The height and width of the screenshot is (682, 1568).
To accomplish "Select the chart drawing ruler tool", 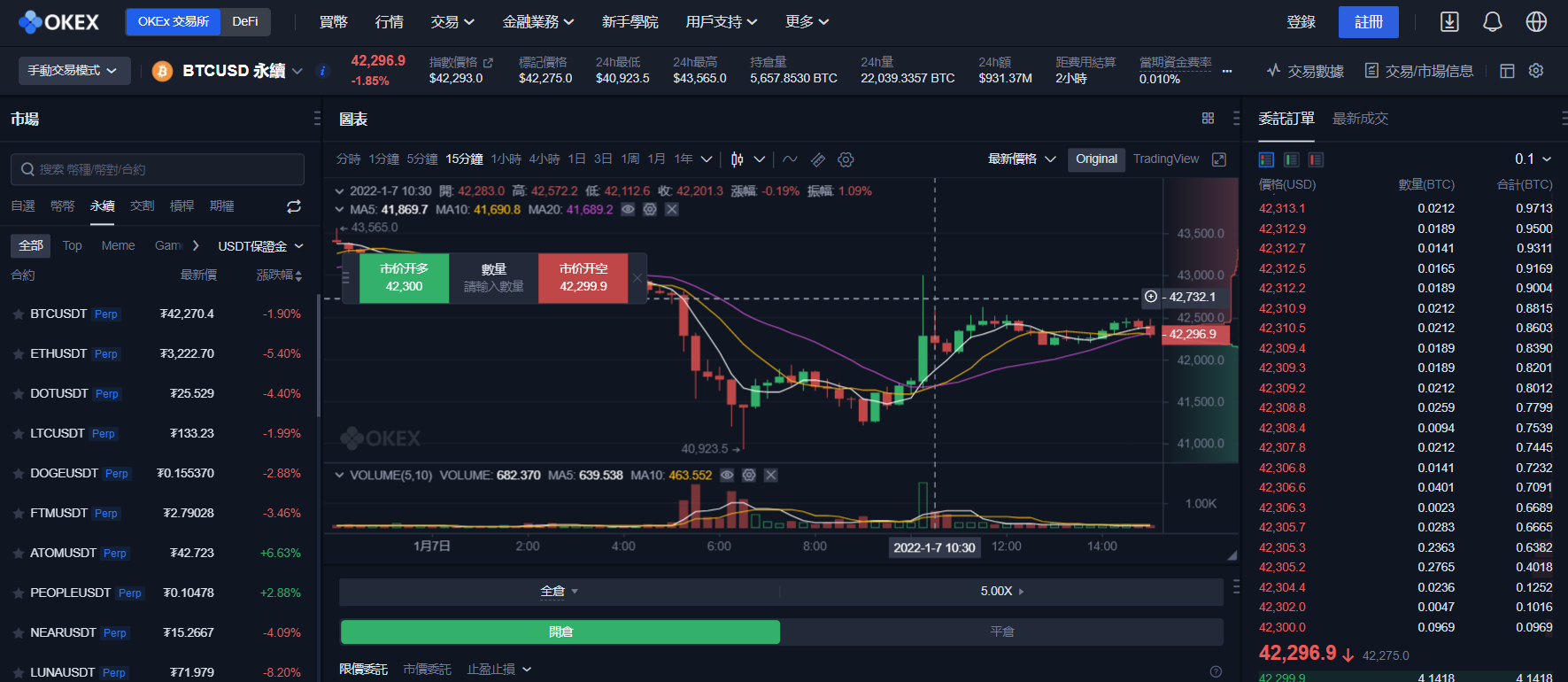I will click(x=818, y=159).
